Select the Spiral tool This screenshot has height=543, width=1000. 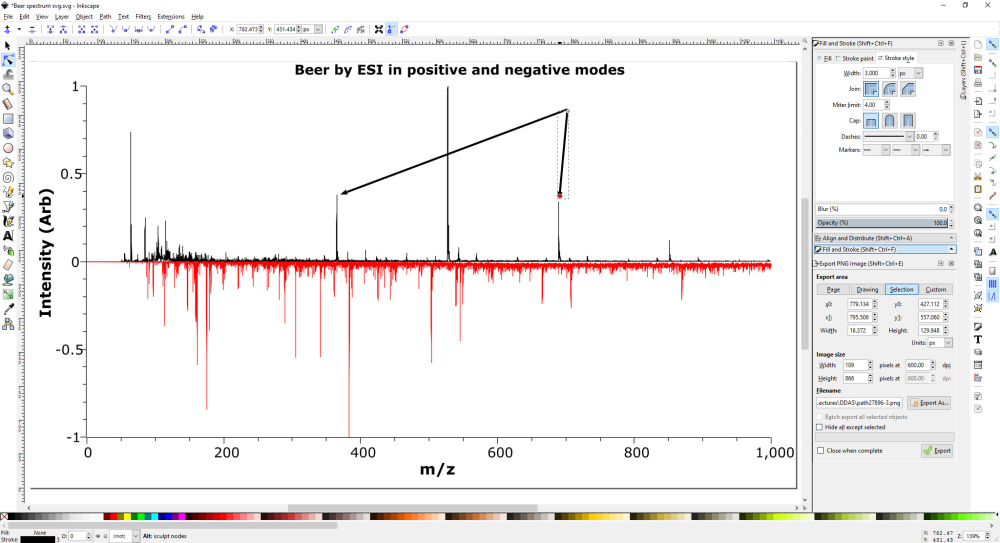click(8, 177)
